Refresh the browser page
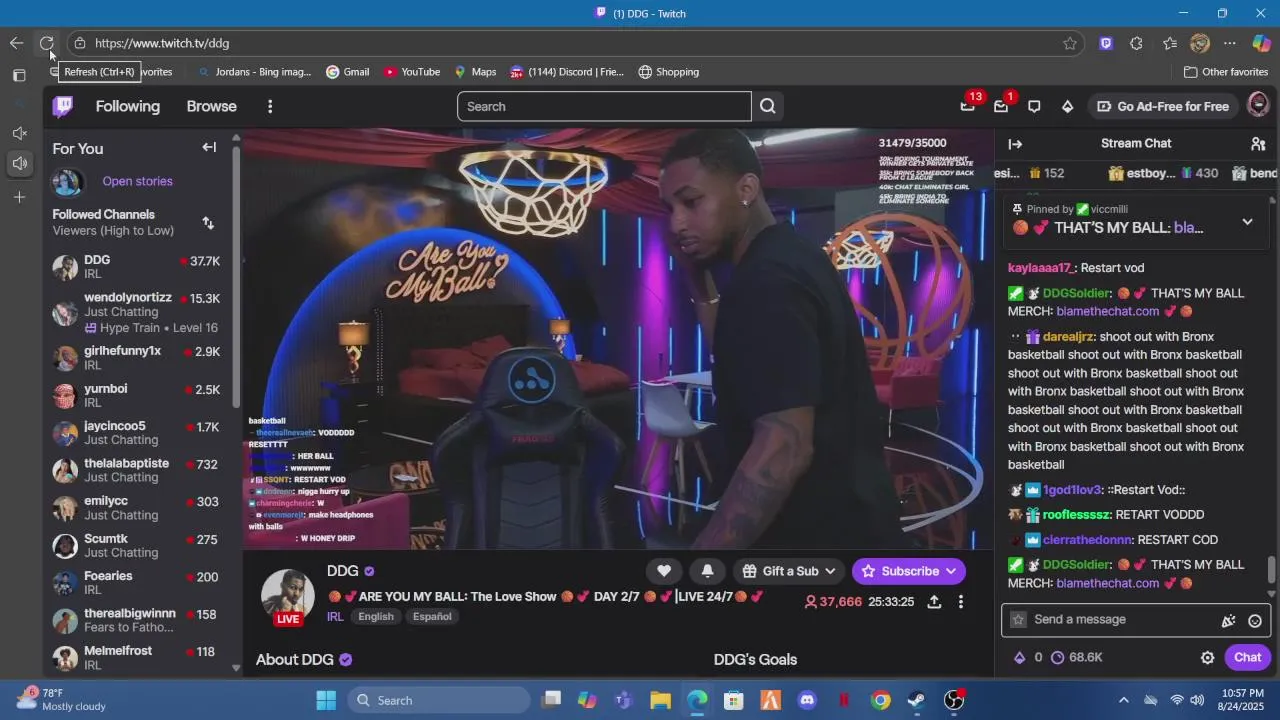 (x=46, y=43)
